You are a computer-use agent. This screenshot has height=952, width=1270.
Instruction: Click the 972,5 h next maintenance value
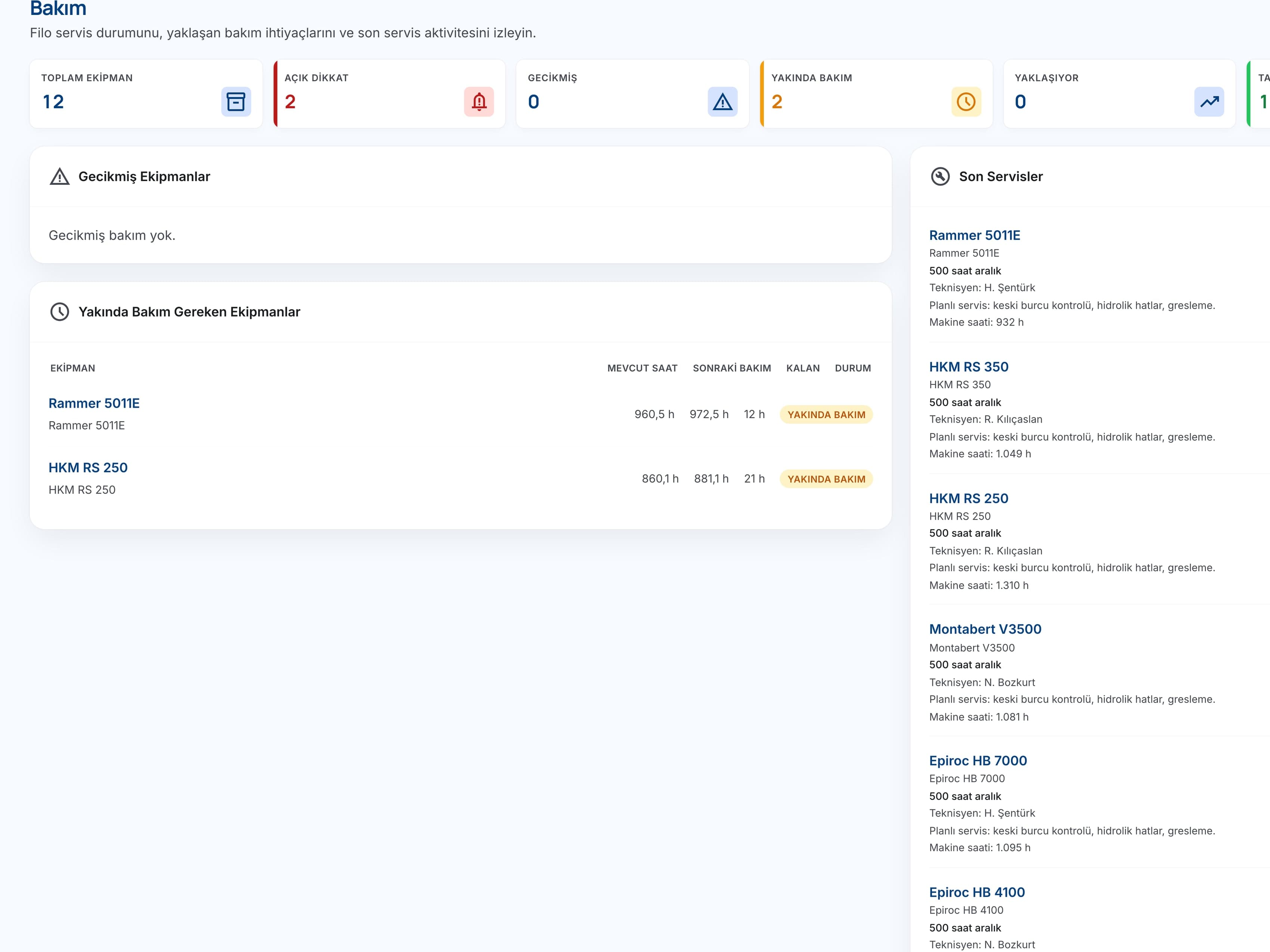[709, 414]
